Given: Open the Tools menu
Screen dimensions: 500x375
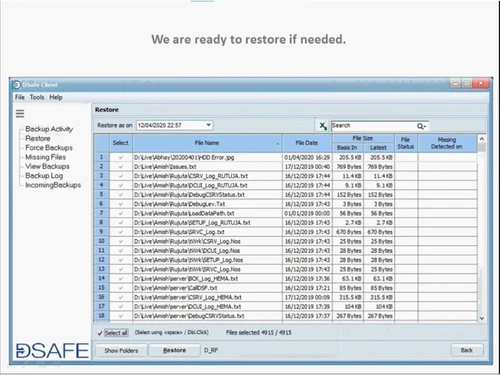Looking at the screenshot, I should pos(37,97).
